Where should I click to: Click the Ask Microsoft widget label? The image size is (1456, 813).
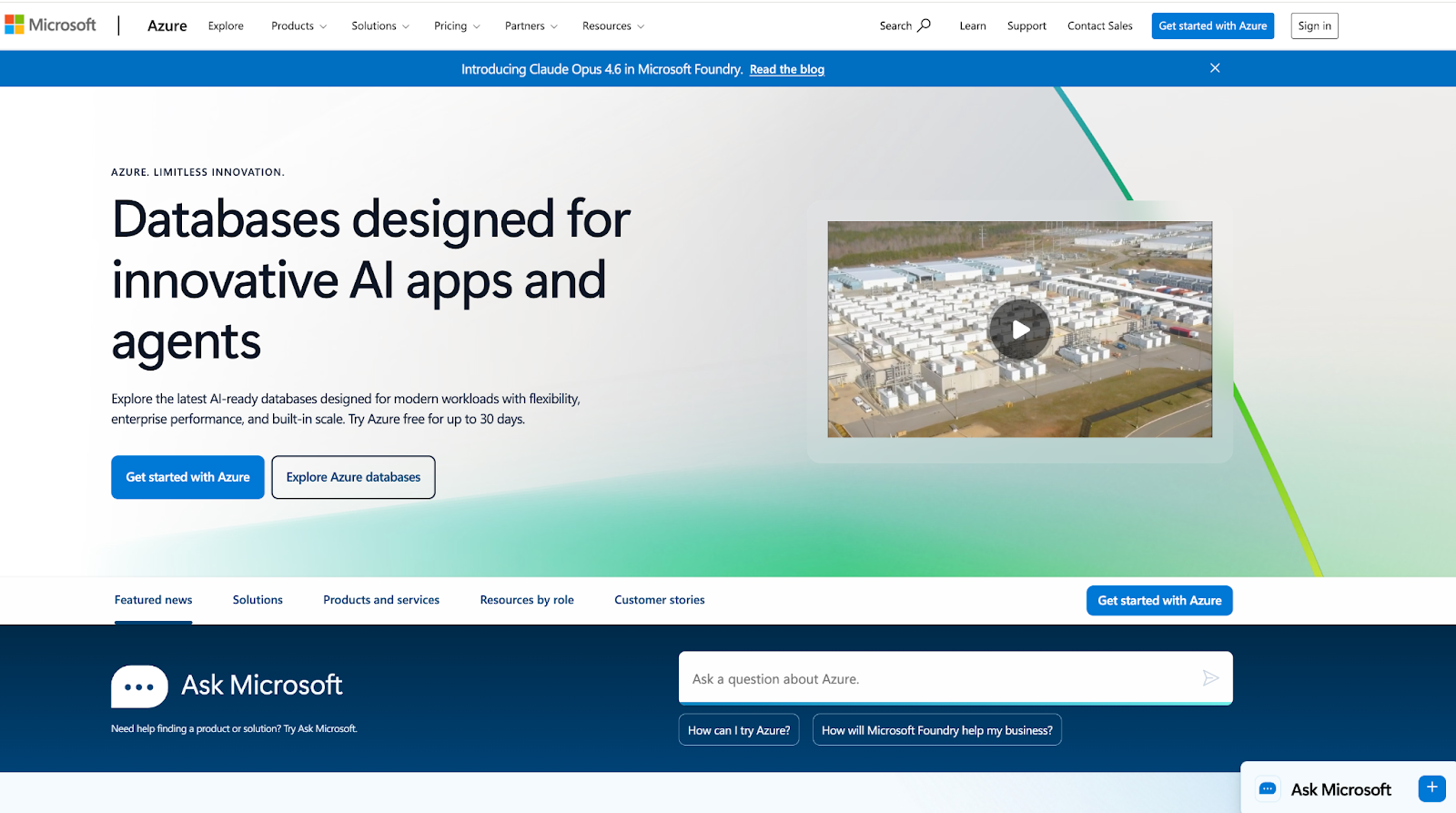click(x=1341, y=789)
